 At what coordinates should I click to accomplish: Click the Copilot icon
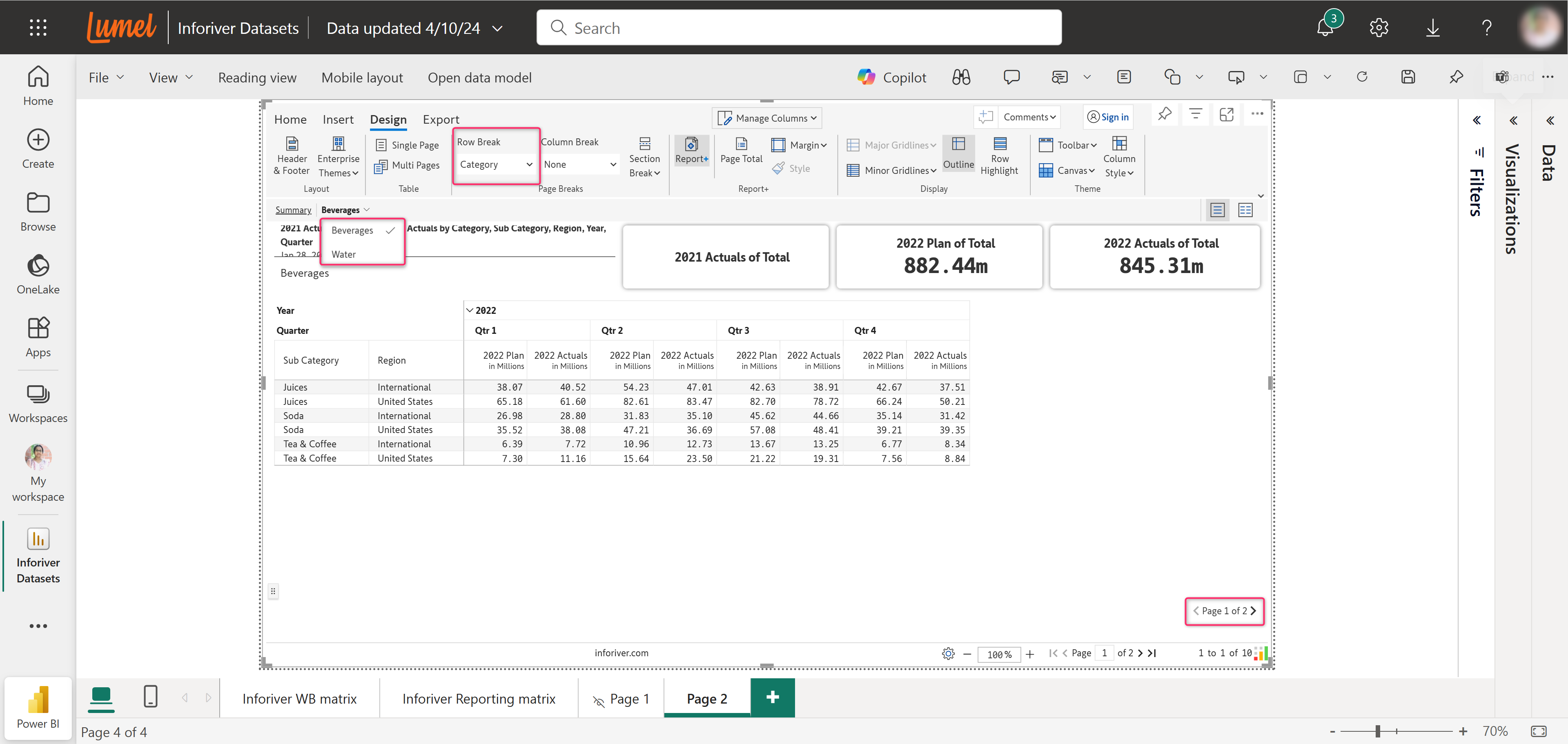coord(866,77)
